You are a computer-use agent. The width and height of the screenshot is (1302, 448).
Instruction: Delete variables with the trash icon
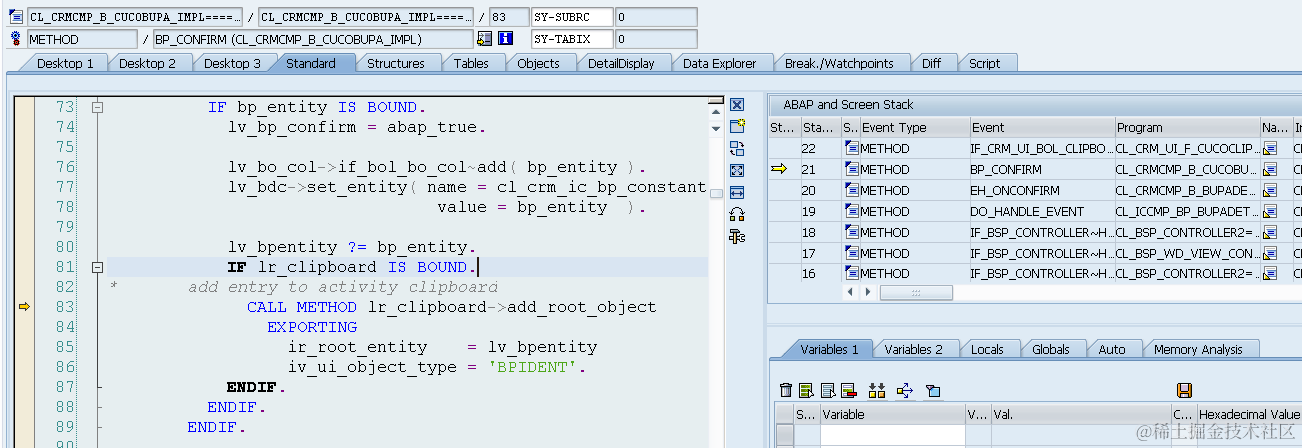[786, 390]
